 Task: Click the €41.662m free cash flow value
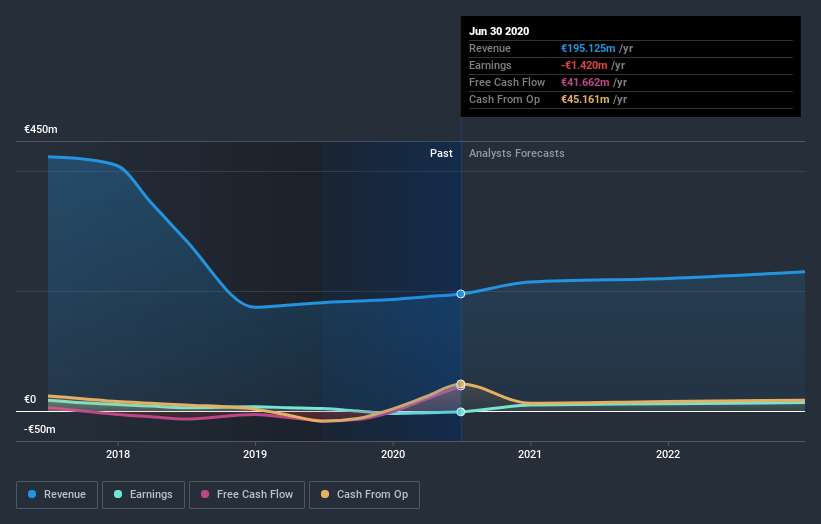585,82
